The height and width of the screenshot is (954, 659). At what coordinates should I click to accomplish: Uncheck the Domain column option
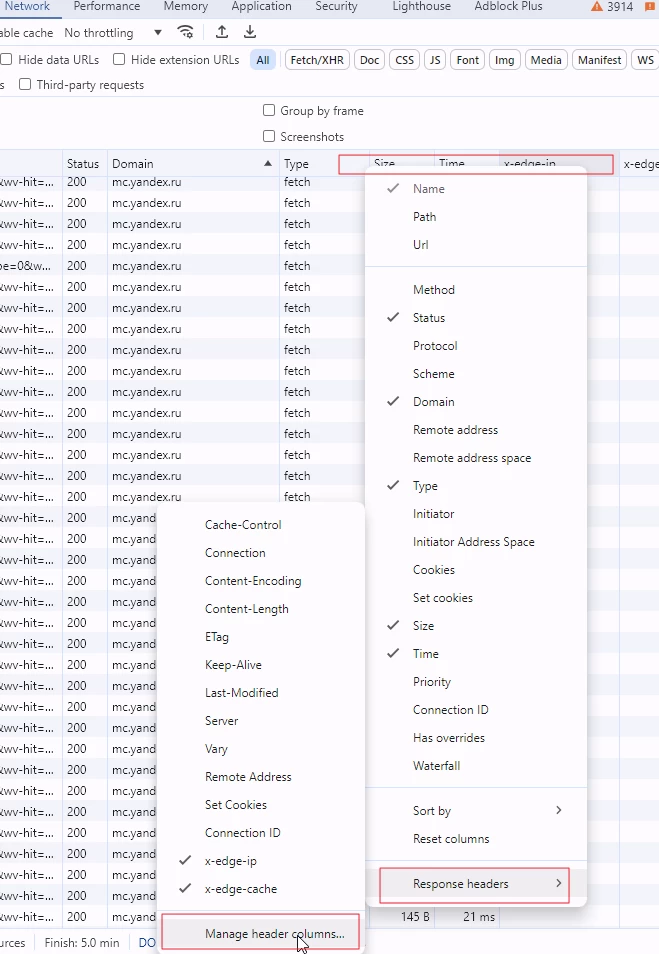coord(476,402)
